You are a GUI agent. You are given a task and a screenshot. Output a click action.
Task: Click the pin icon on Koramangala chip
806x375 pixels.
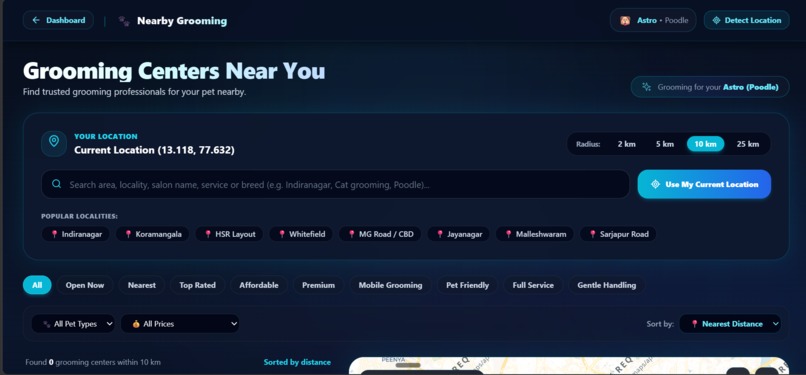tap(129, 234)
